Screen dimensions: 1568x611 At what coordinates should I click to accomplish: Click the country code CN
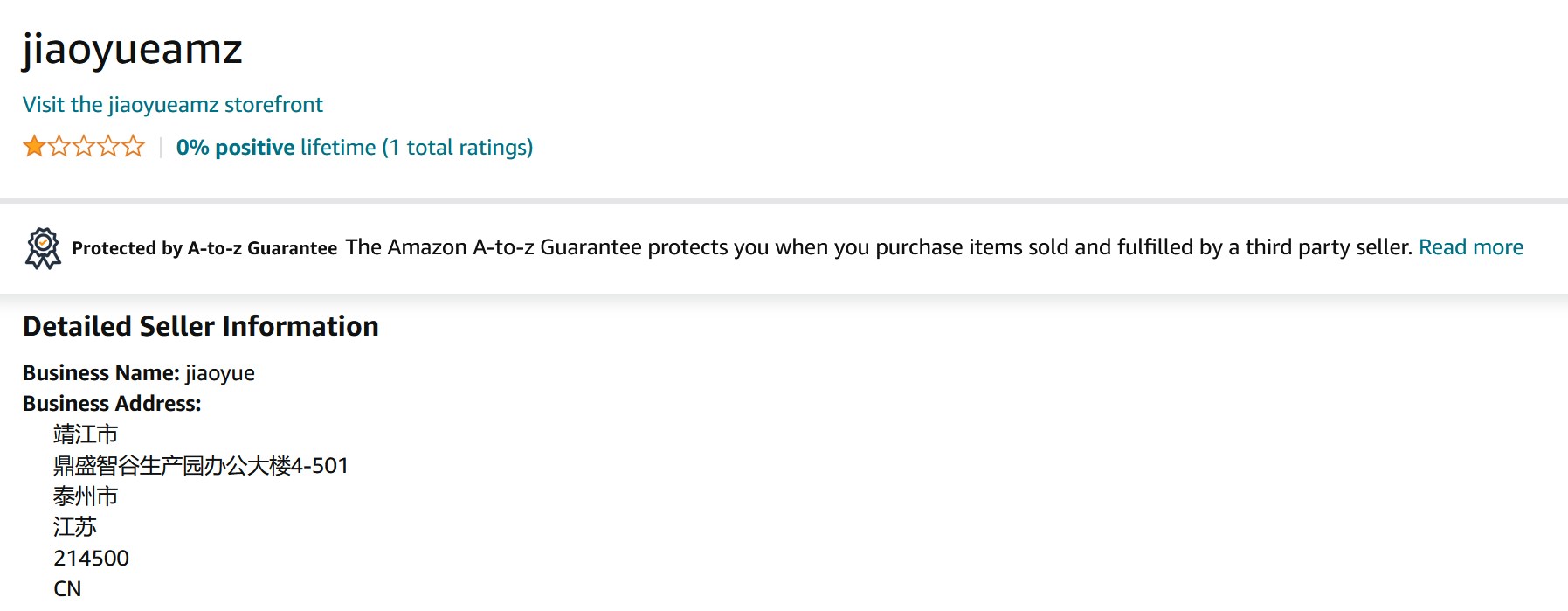67,588
